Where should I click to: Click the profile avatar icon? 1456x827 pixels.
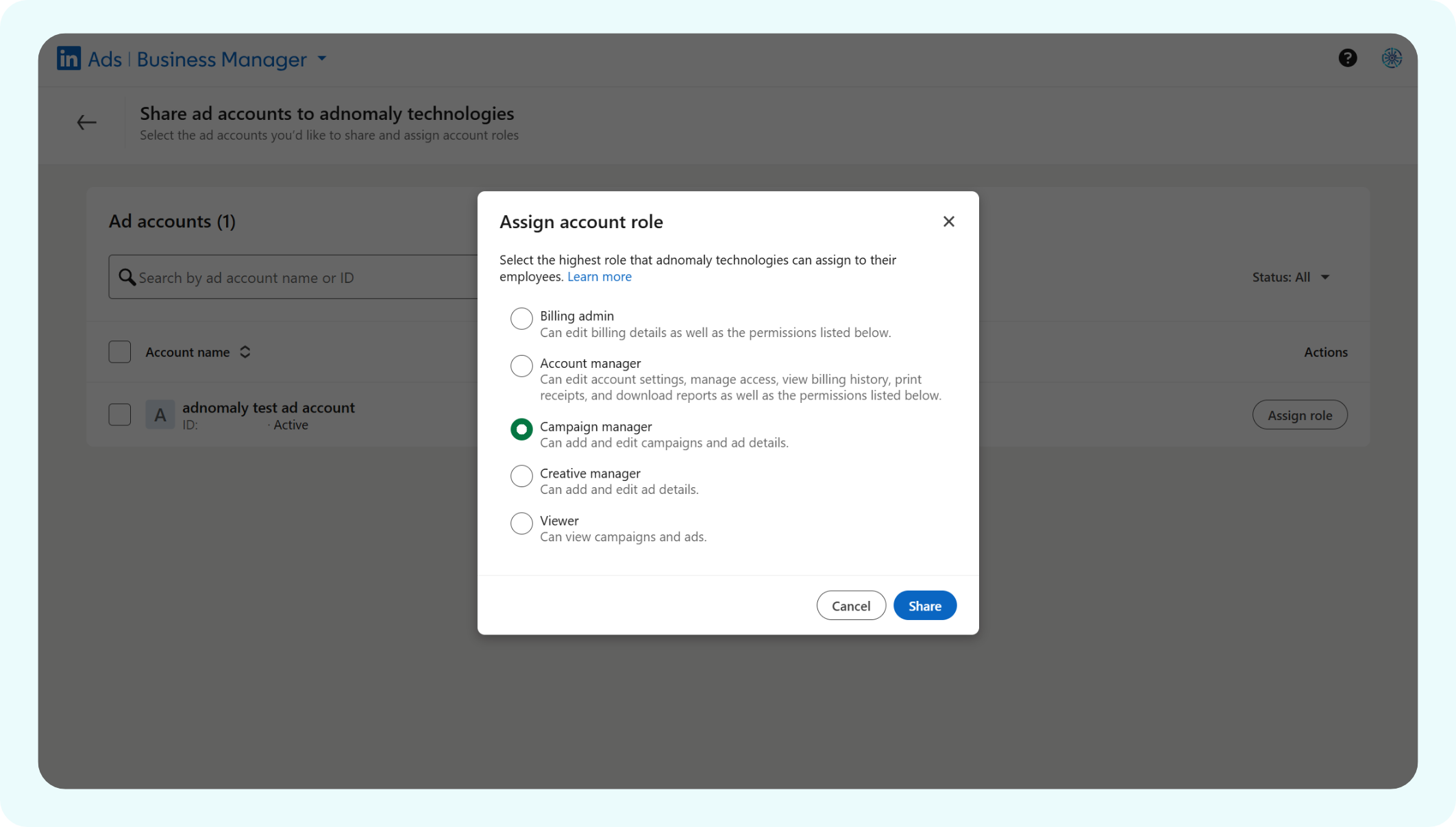[x=1391, y=58]
